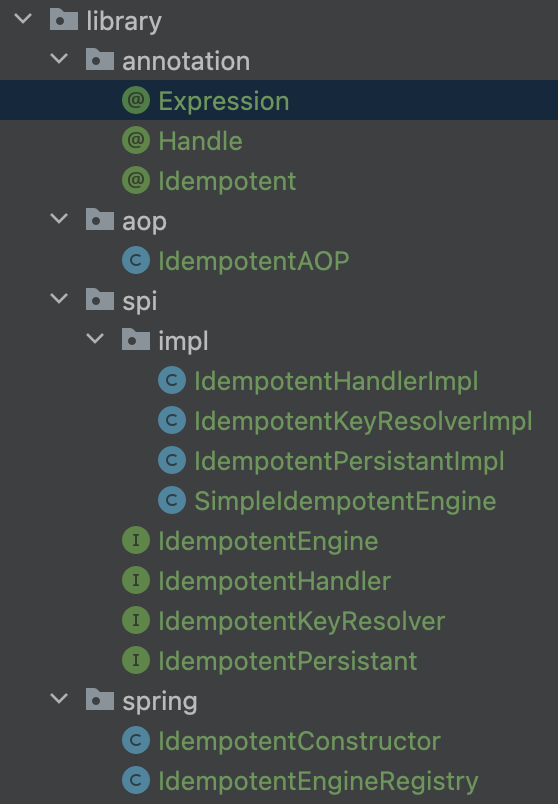This screenshot has width=558, height=804.
Task: Collapse the spring package
Action: click(59, 699)
